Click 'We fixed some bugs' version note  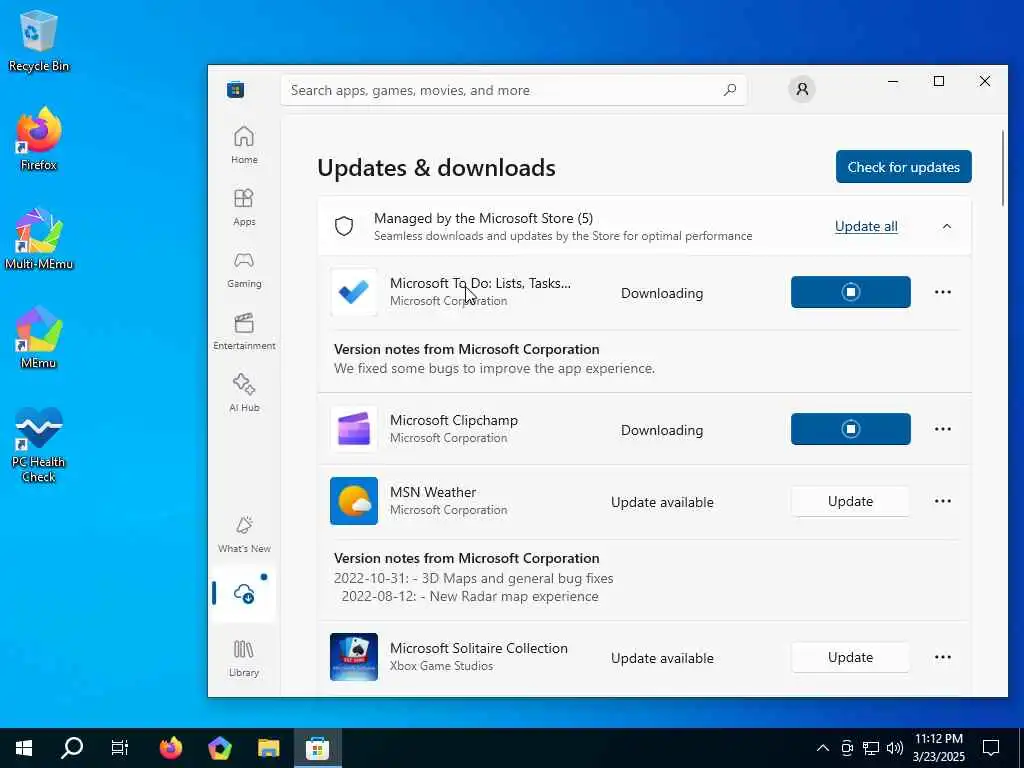pyautogui.click(x=494, y=368)
